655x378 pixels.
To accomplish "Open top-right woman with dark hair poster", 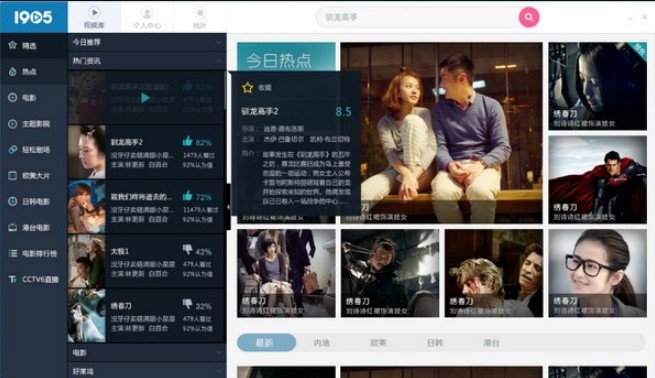I will (x=597, y=86).
